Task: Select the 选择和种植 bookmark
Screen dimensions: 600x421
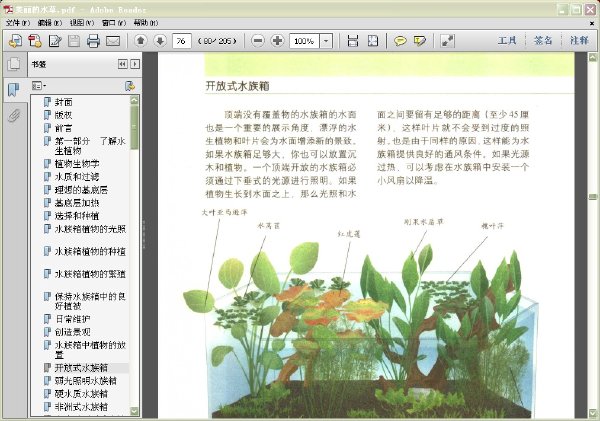Action: (77, 216)
